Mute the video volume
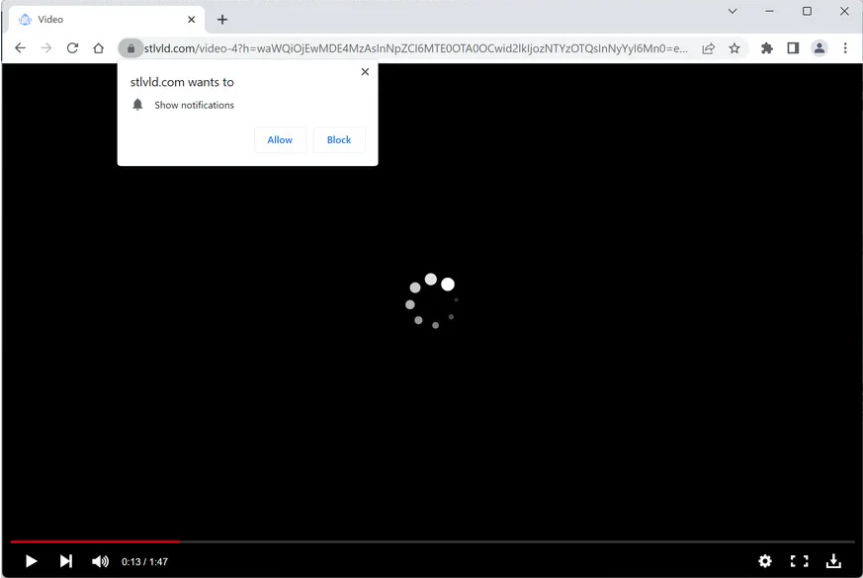863x578 pixels. [x=100, y=562]
